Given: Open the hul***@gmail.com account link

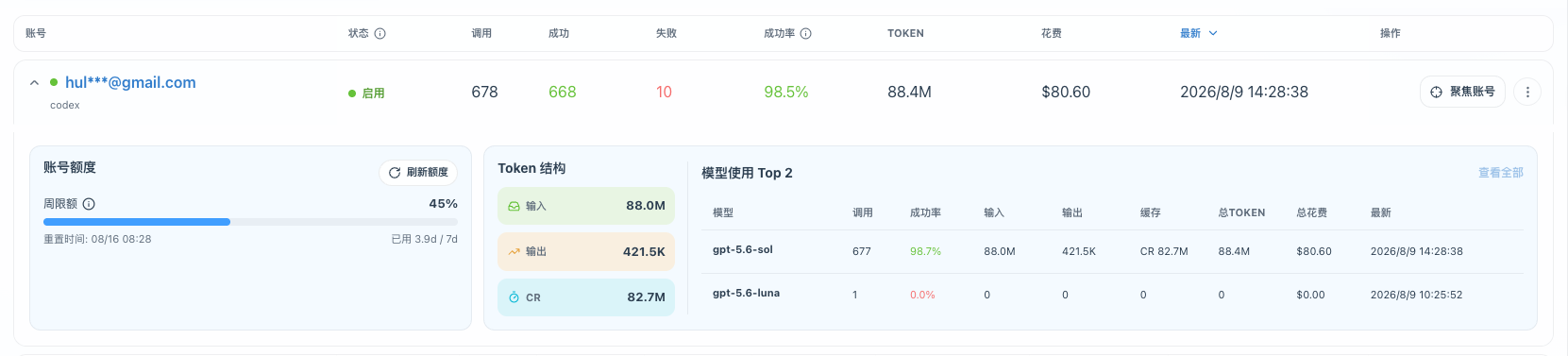Looking at the screenshot, I should 130,82.
